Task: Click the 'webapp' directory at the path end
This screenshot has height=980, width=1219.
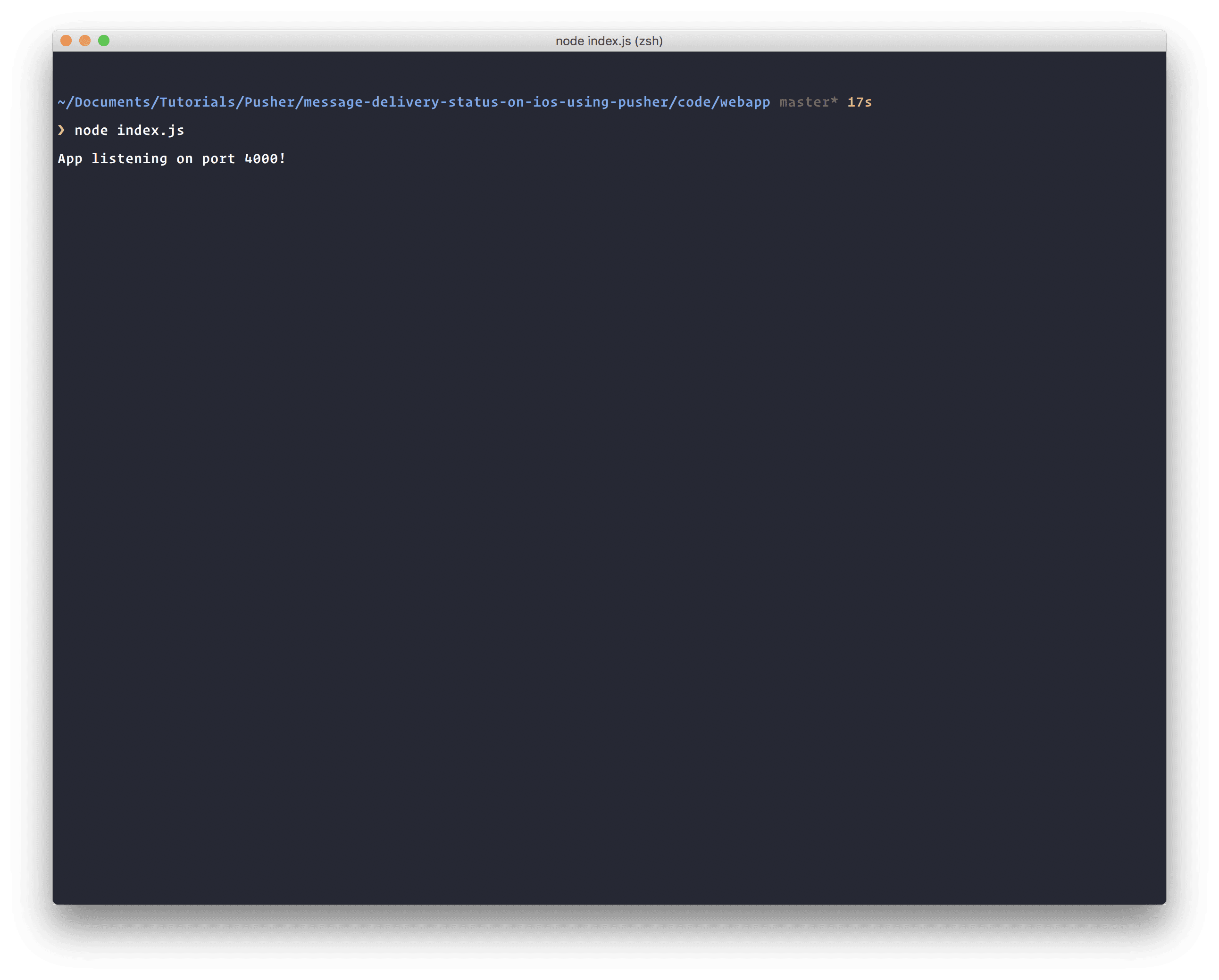Action: pyautogui.click(x=744, y=102)
